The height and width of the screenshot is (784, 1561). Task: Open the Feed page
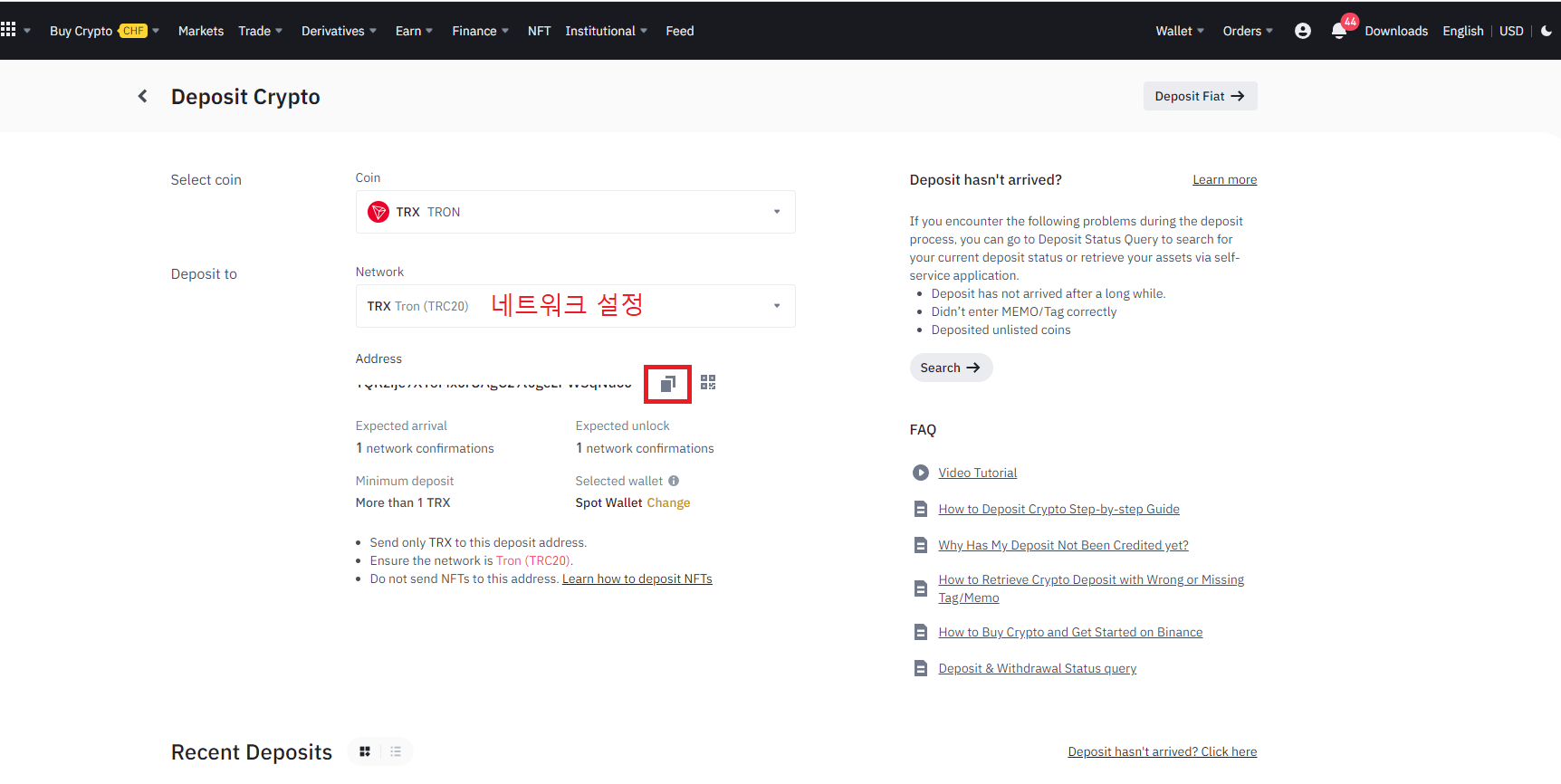(680, 31)
